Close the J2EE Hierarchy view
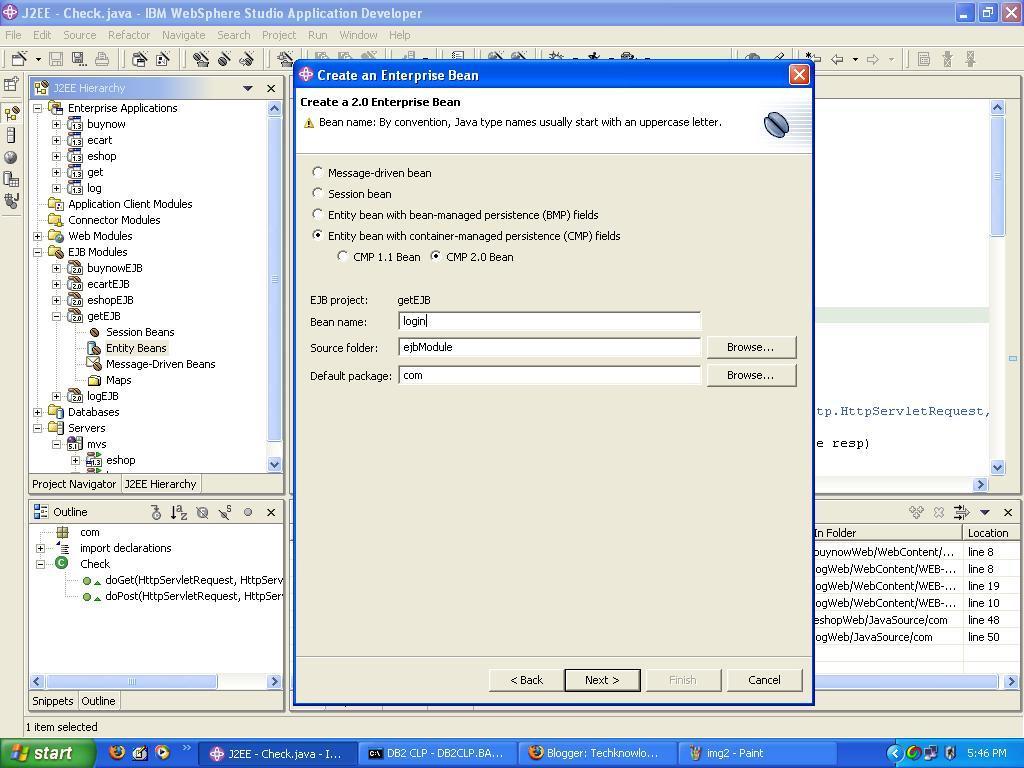The width and height of the screenshot is (1024, 768). click(x=271, y=88)
